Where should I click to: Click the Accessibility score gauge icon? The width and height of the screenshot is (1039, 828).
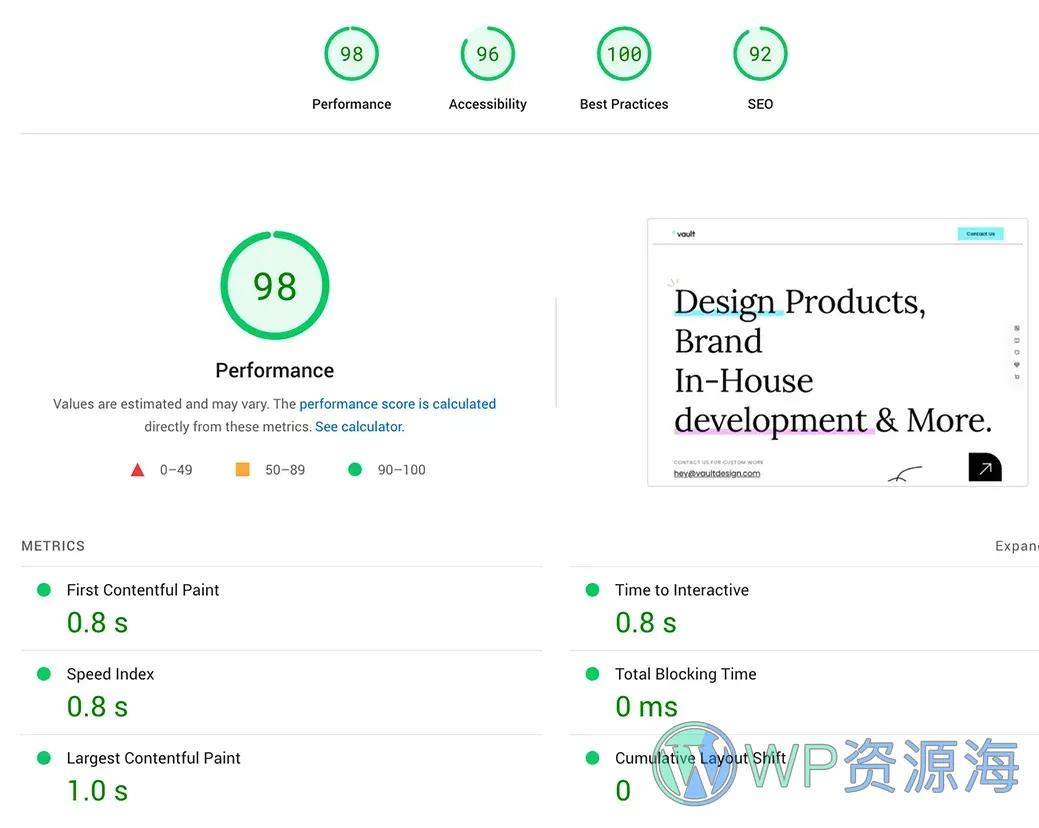click(487, 53)
